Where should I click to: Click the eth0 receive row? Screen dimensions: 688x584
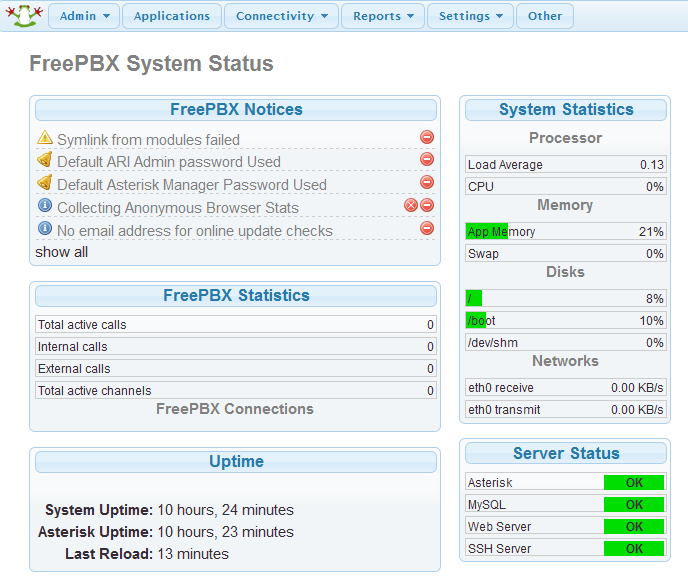566,387
